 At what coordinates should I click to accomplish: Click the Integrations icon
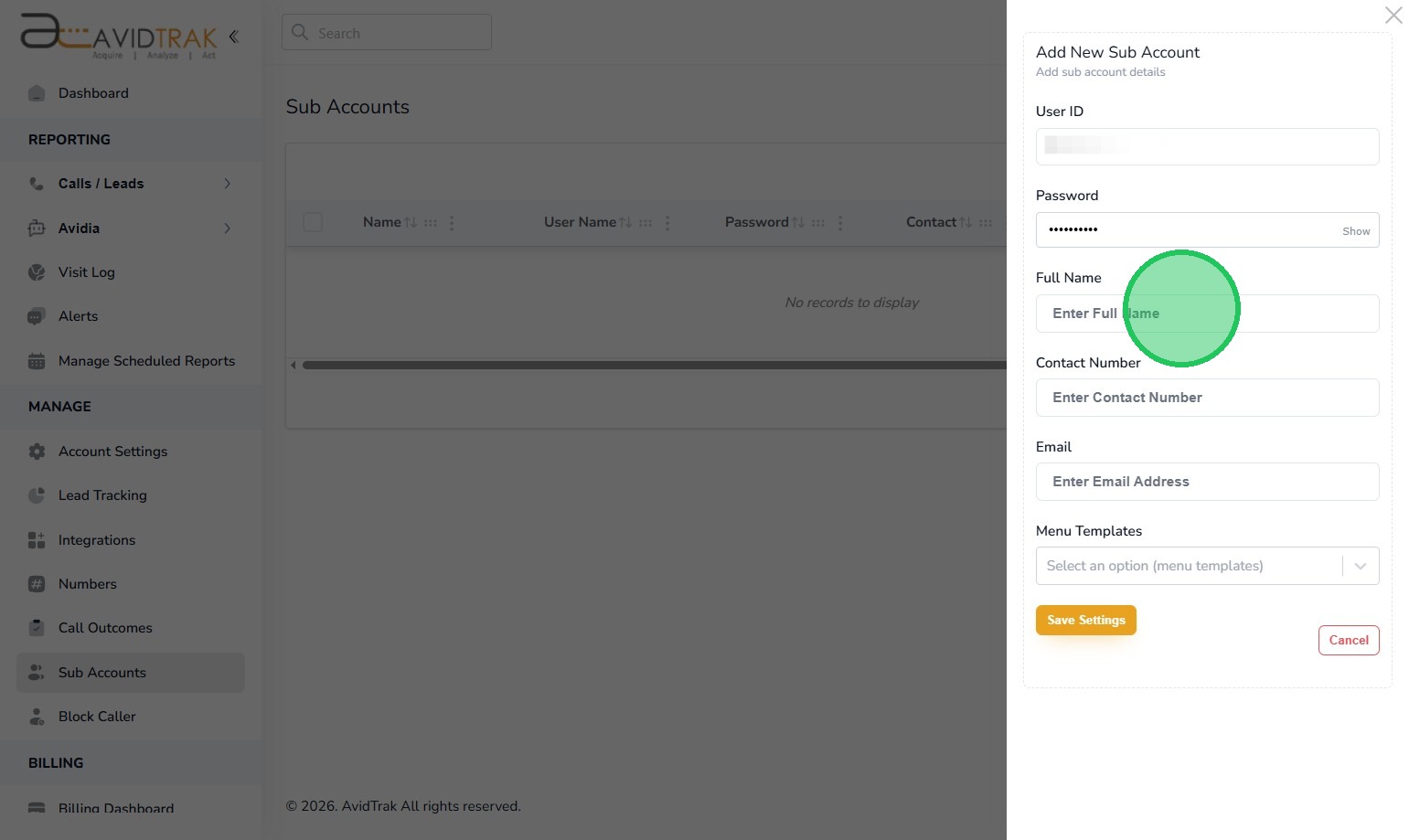37,540
